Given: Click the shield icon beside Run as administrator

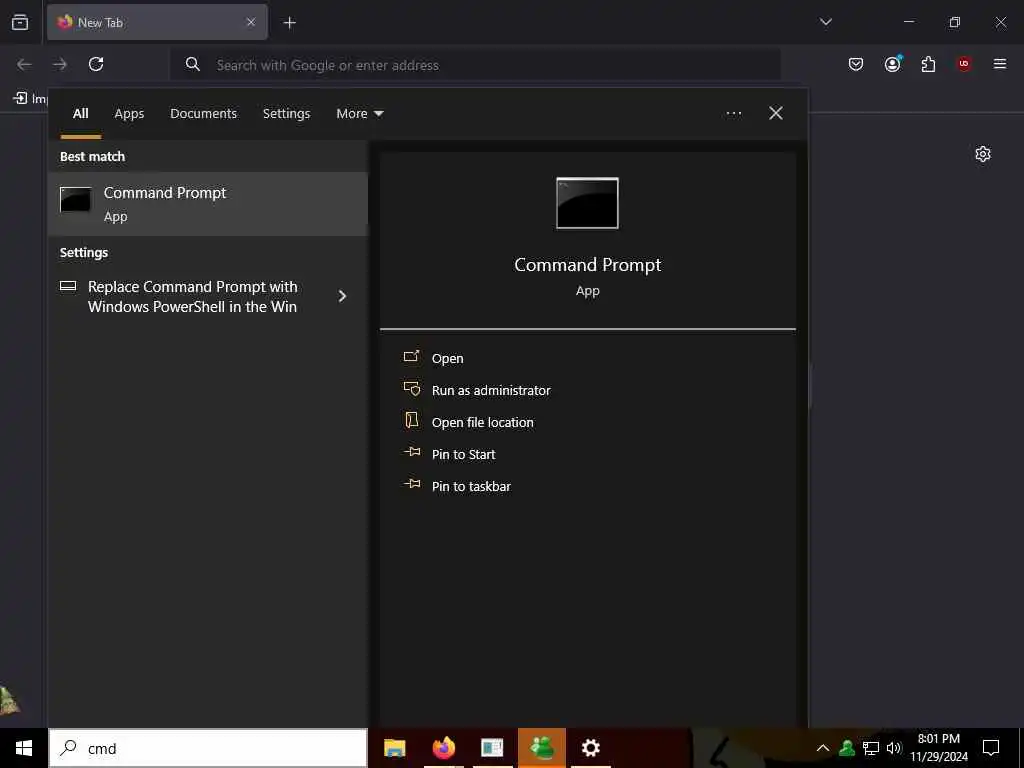Looking at the screenshot, I should (411, 389).
